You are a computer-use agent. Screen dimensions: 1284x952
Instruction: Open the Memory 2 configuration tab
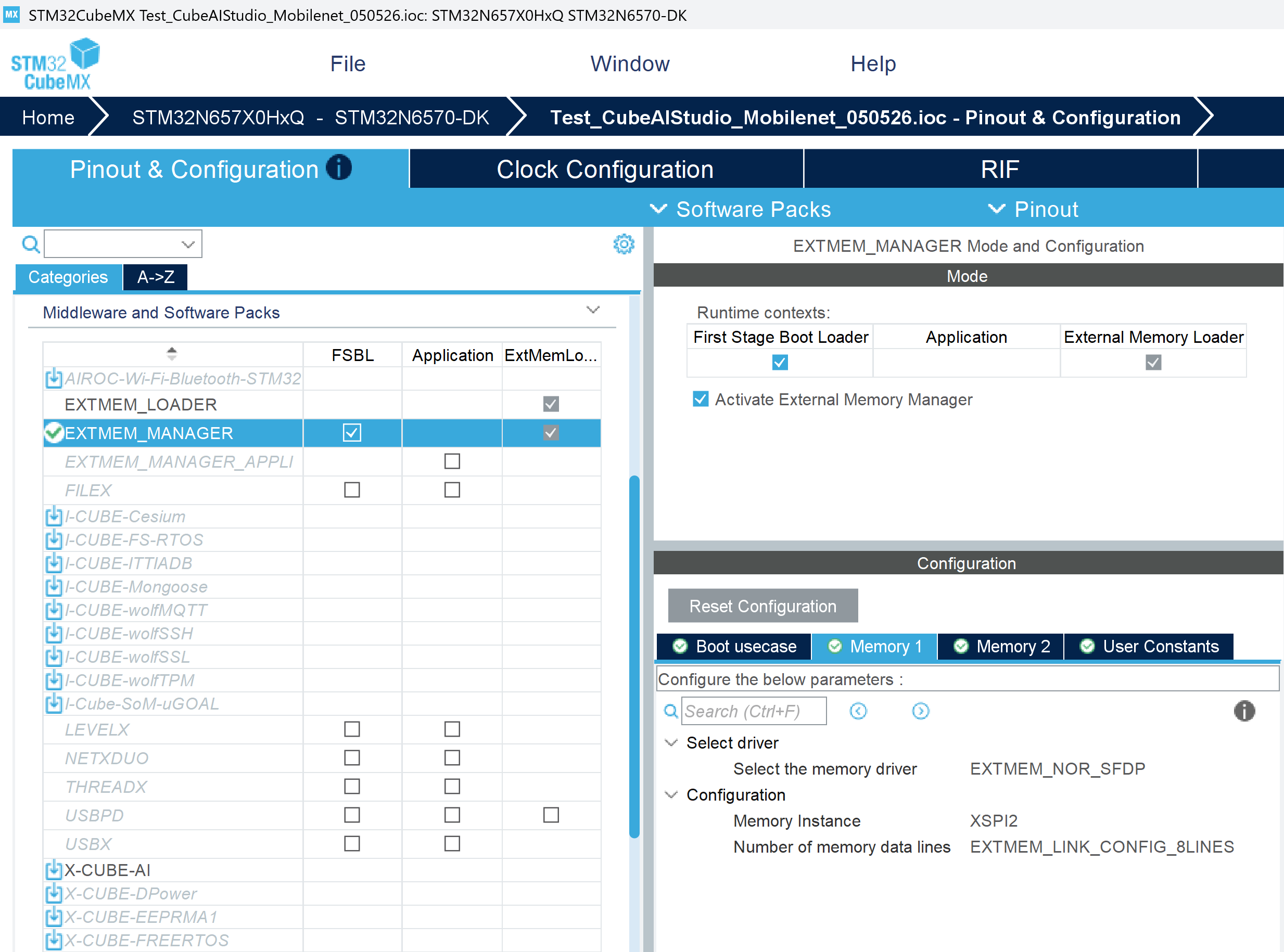(x=1000, y=647)
